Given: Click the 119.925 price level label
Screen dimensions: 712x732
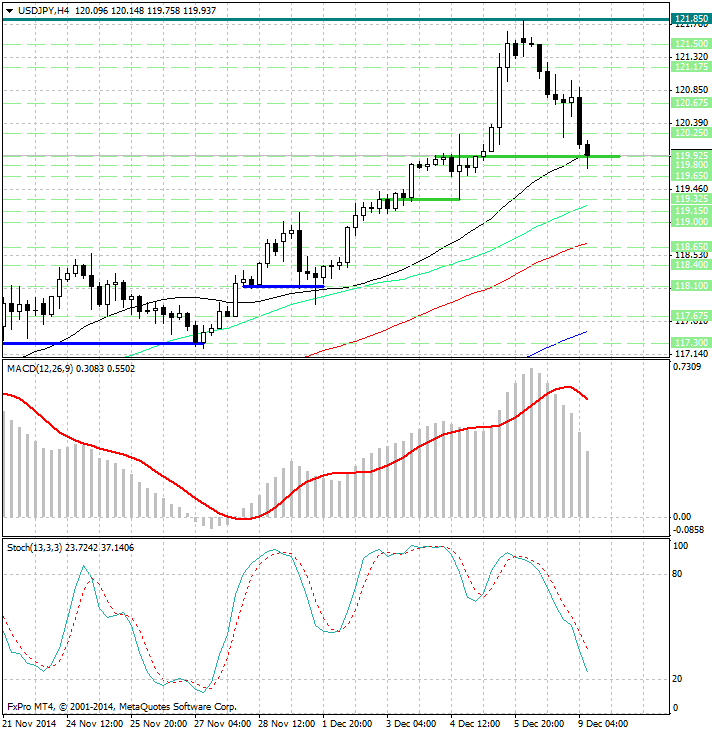Looking at the screenshot, I should pyautogui.click(x=691, y=156).
